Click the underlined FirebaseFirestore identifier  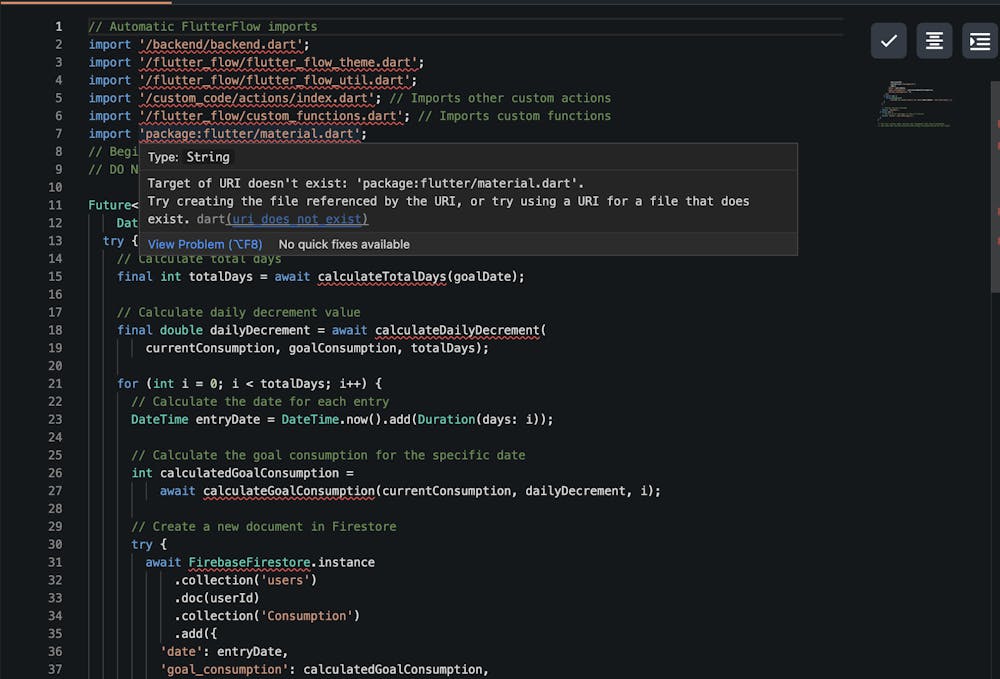249,562
